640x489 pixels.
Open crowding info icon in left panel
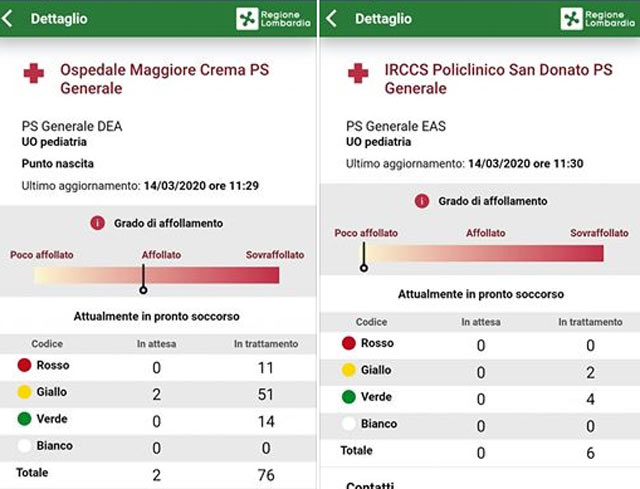point(98,223)
